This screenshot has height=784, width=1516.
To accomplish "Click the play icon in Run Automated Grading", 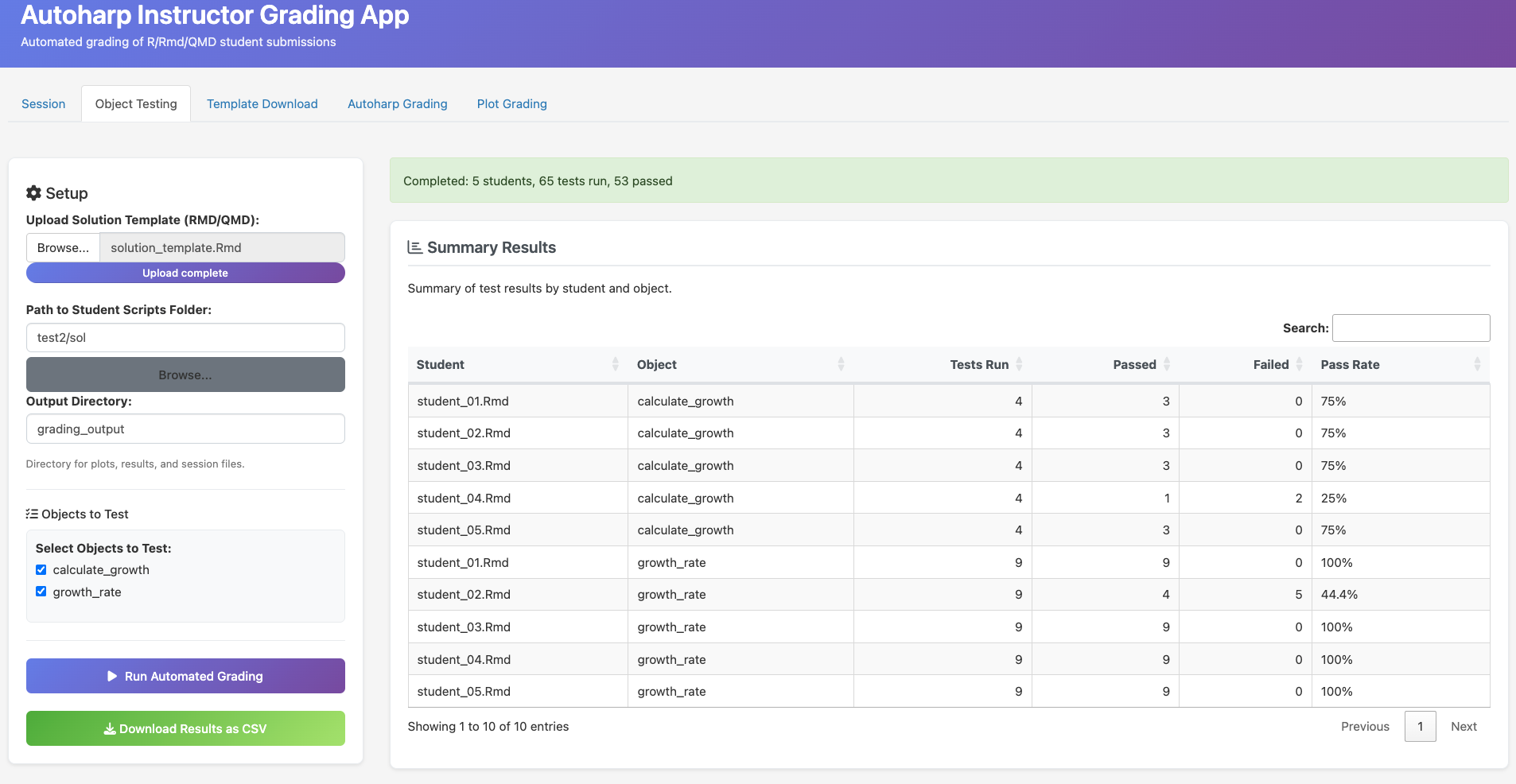I will coord(112,676).
